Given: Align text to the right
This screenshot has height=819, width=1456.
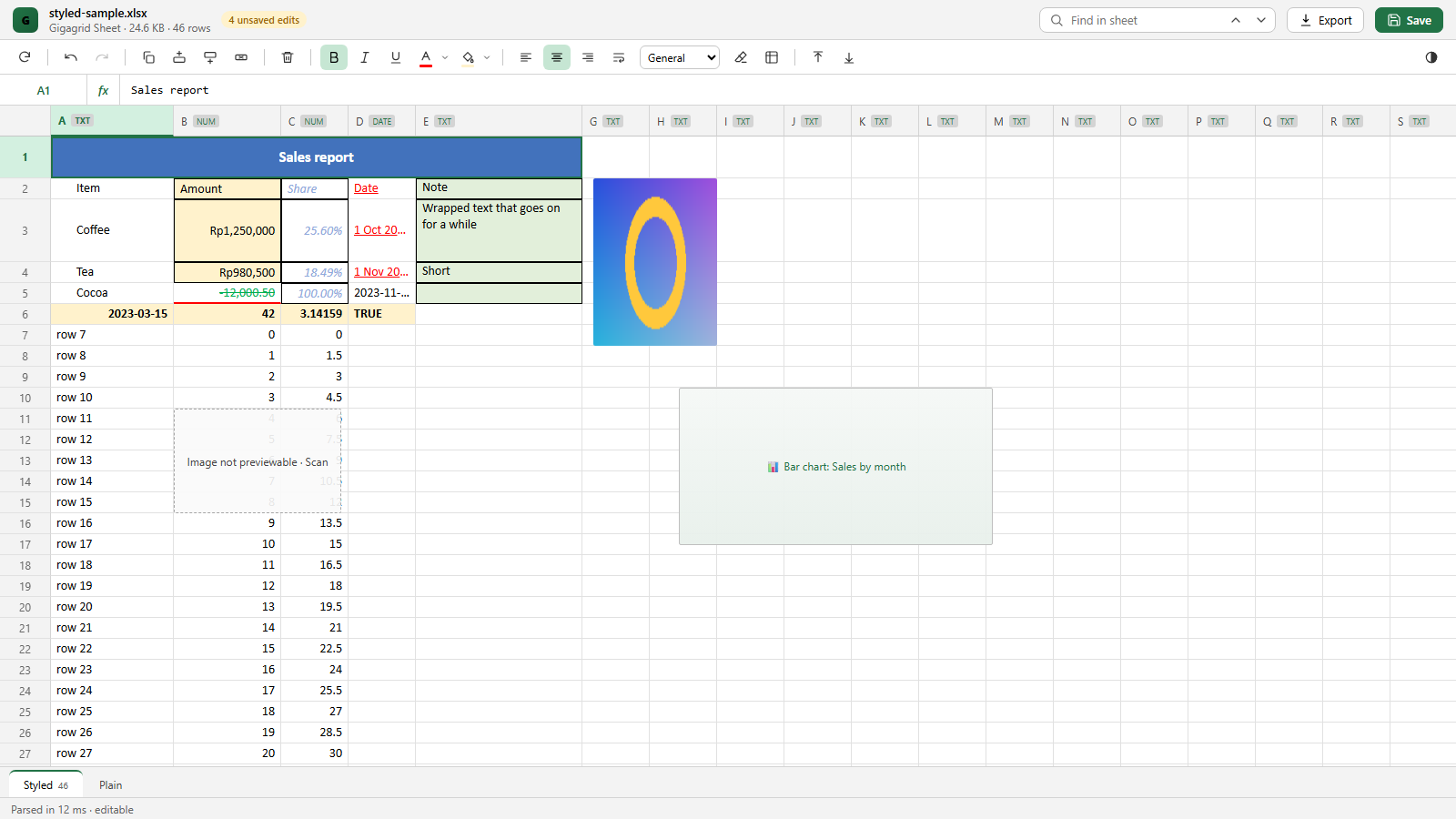Looking at the screenshot, I should tap(588, 57).
